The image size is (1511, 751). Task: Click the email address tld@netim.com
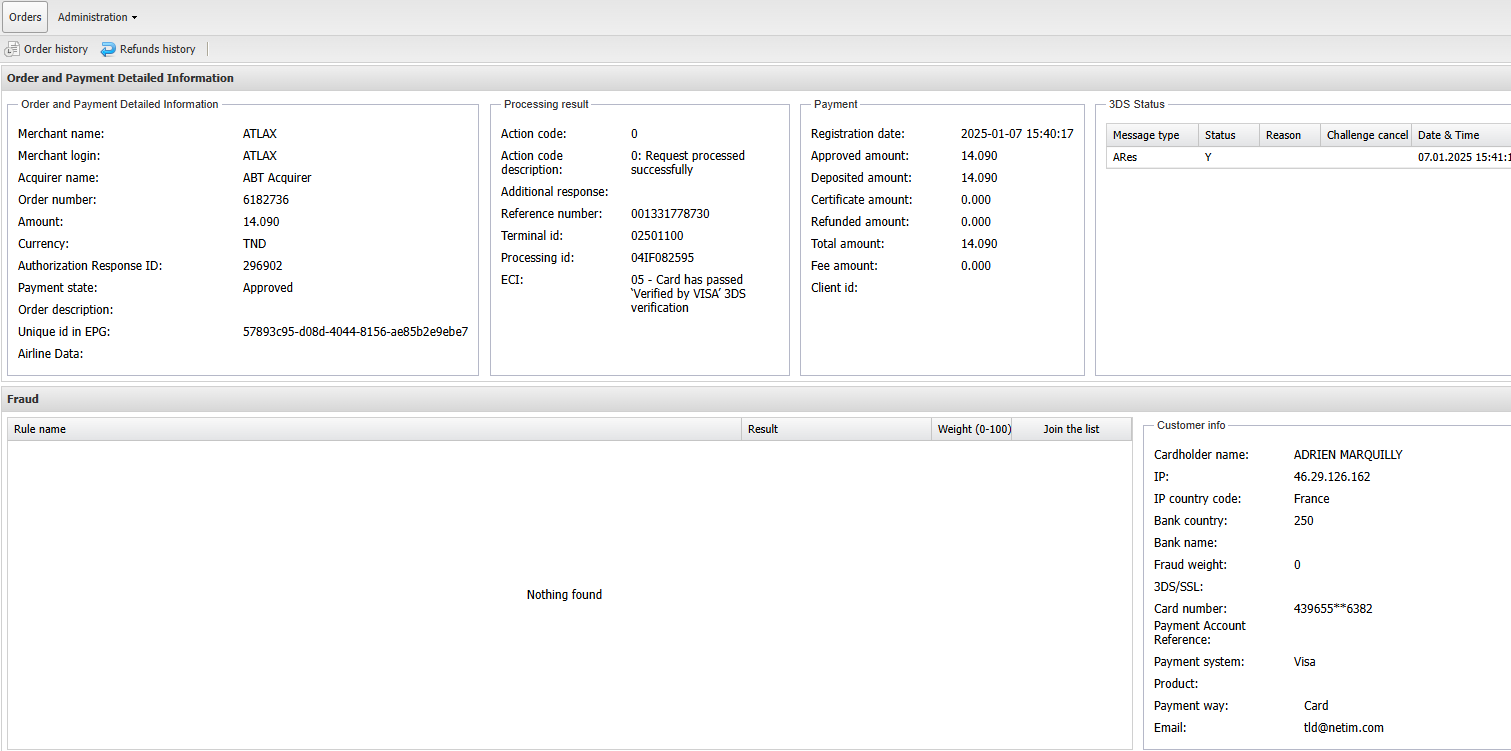tap(1343, 728)
